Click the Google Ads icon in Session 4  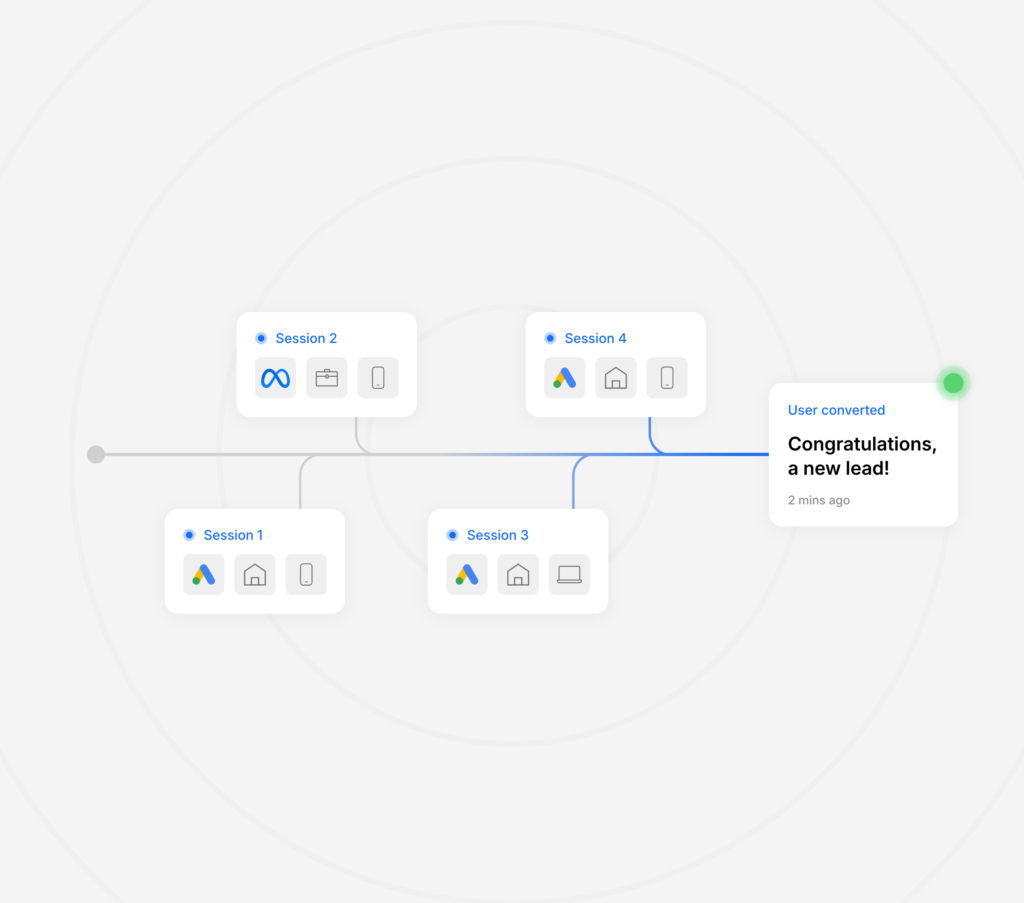(565, 378)
